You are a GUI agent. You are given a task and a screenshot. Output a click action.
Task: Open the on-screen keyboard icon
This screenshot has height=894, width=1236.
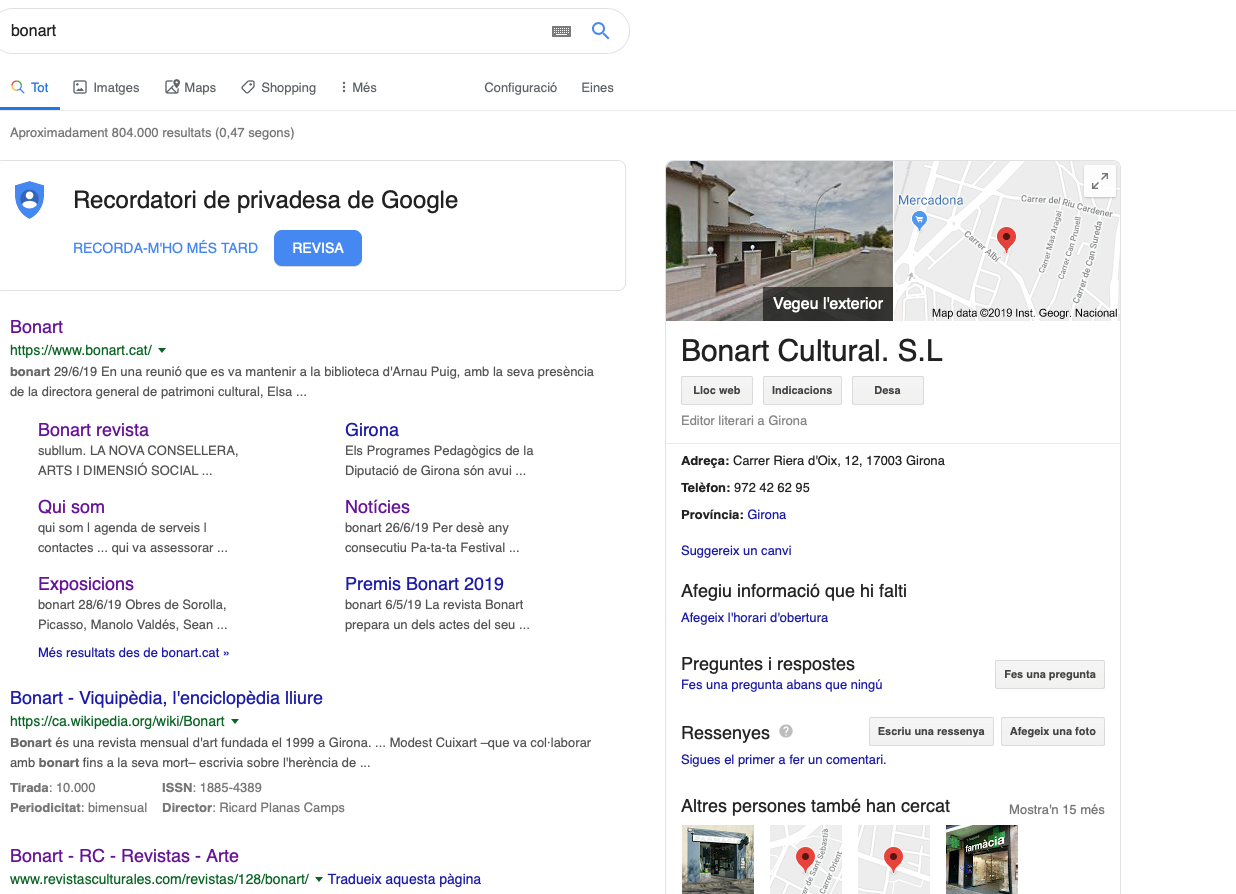coord(561,31)
